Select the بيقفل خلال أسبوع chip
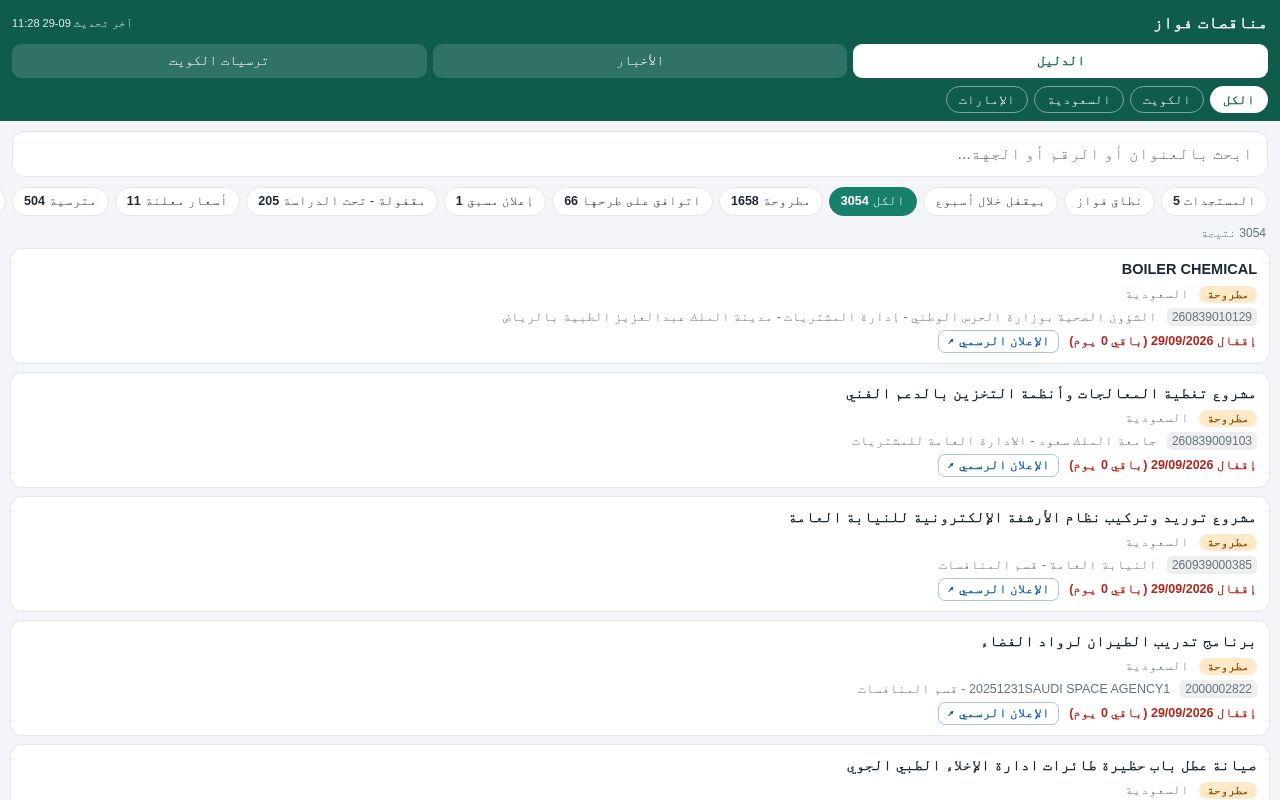 [x=990, y=201]
